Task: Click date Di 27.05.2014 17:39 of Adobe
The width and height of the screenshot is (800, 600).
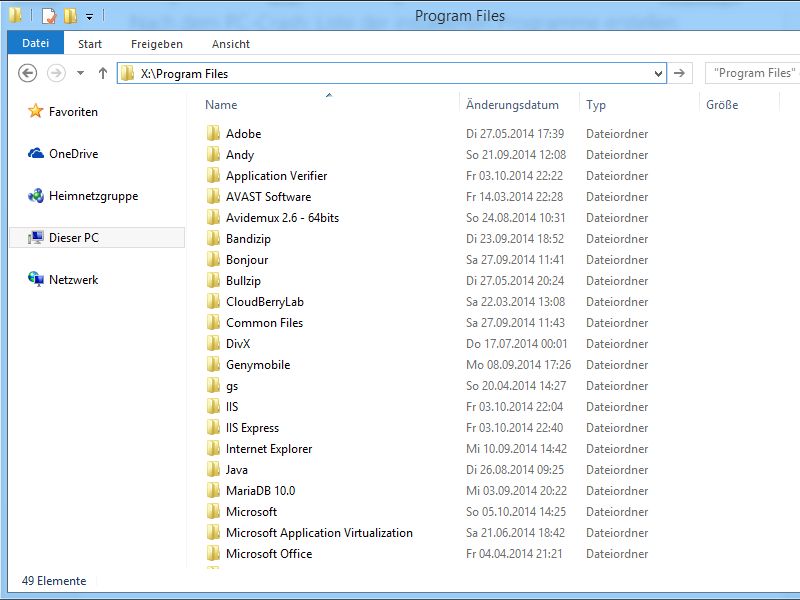Action: click(x=515, y=134)
